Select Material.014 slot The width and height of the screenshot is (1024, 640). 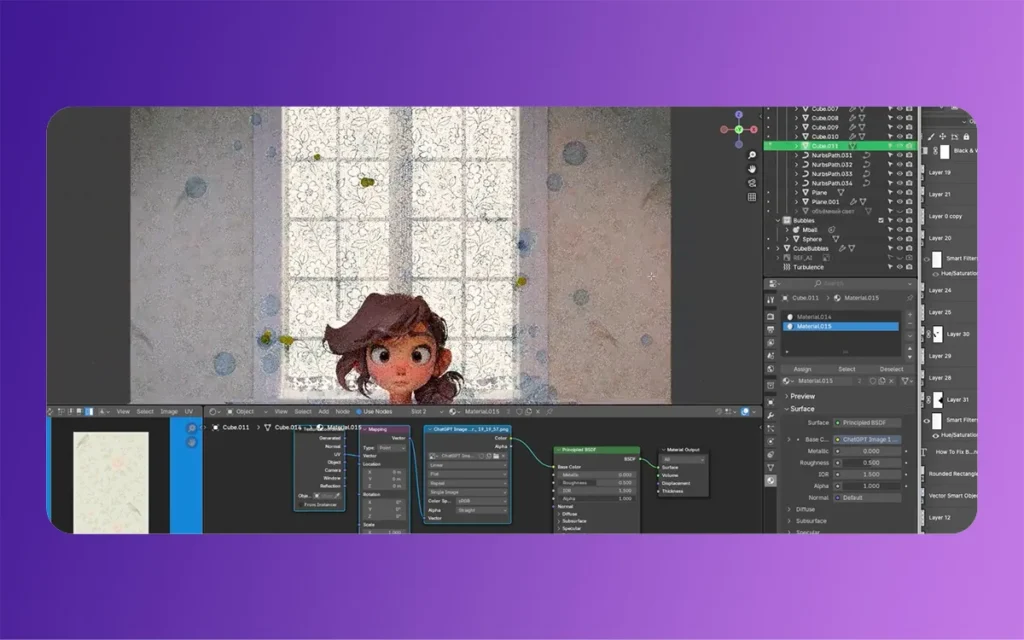tap(840, 317)
